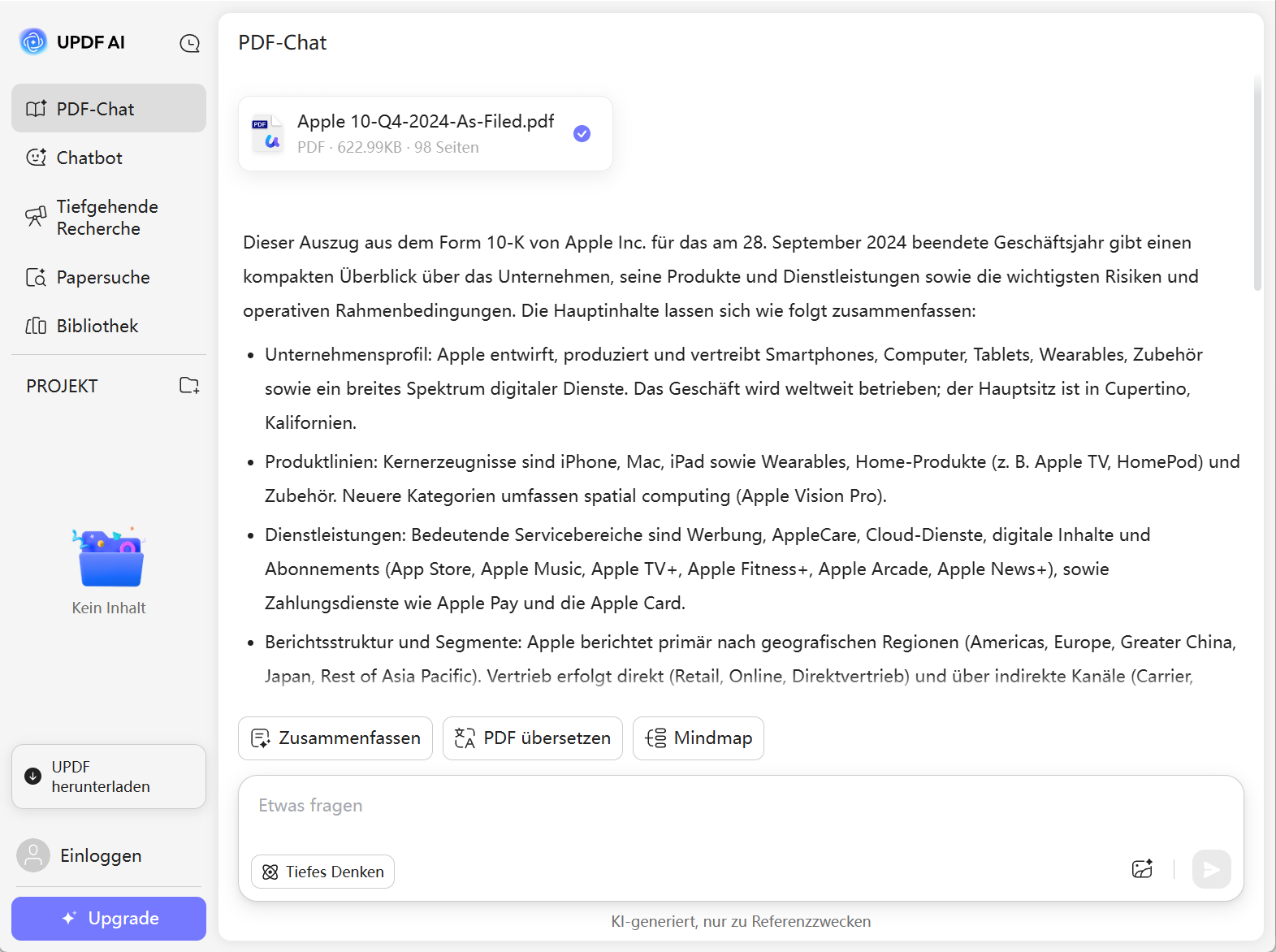Click the user avatar icon
The width and height of the screenshot is (1276, 952).
33,855
